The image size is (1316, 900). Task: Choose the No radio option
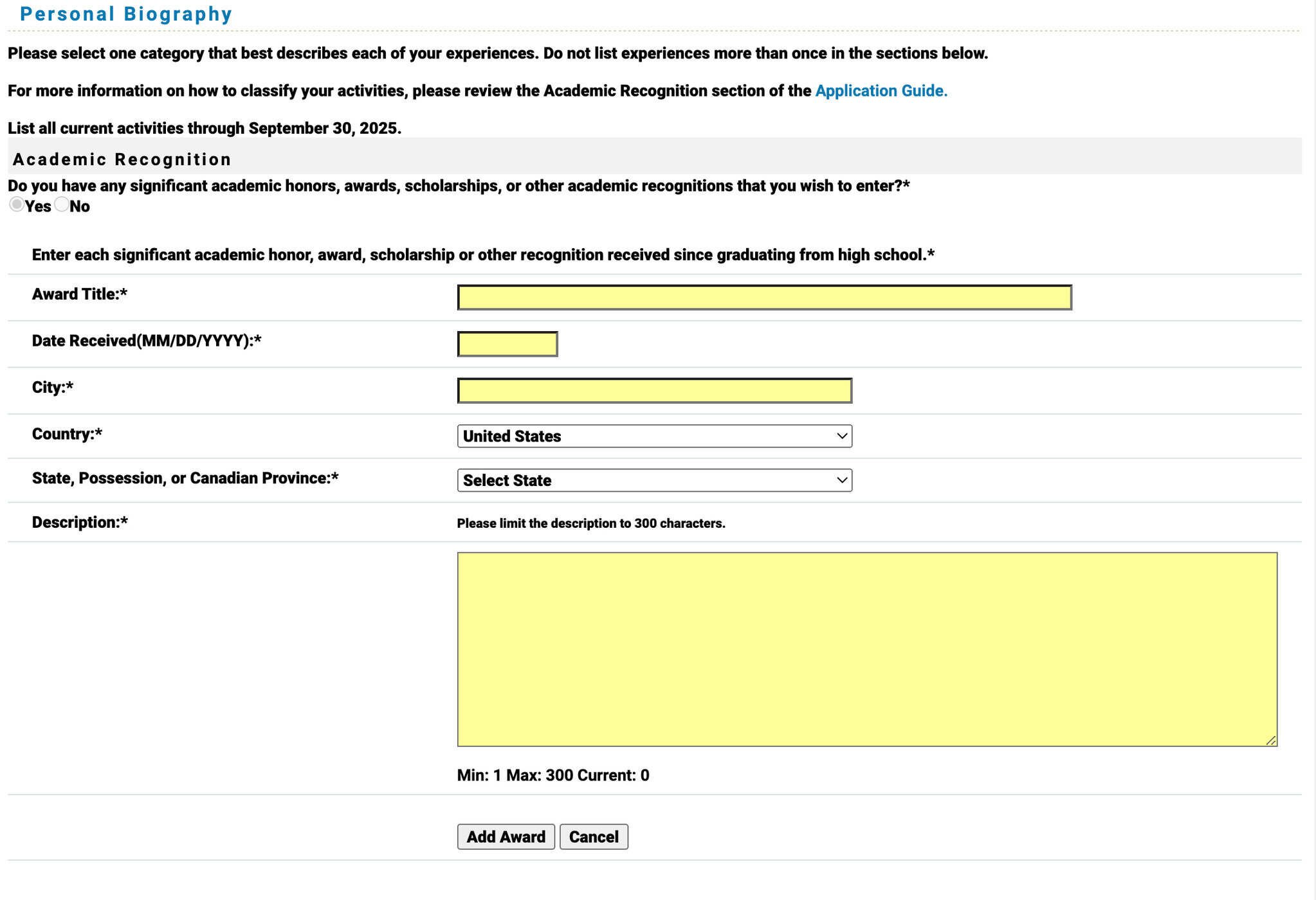62,204
